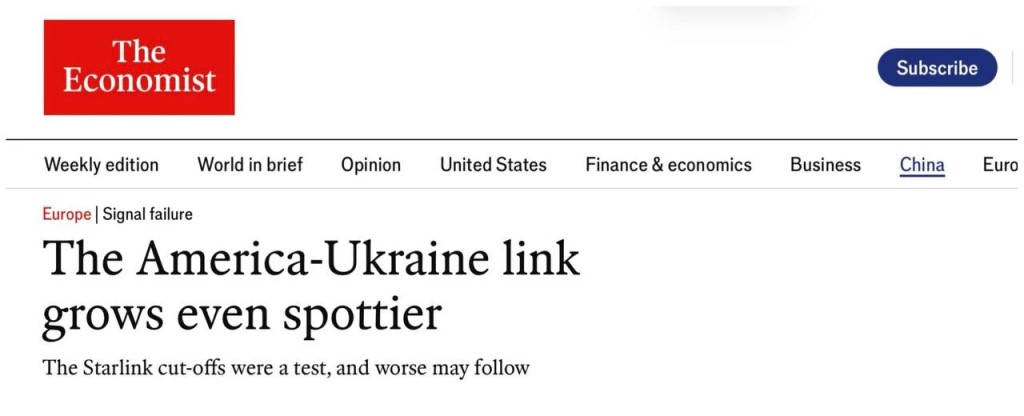Click The Economist red logo
1024x416 pixels.
(x=139, y=67)
